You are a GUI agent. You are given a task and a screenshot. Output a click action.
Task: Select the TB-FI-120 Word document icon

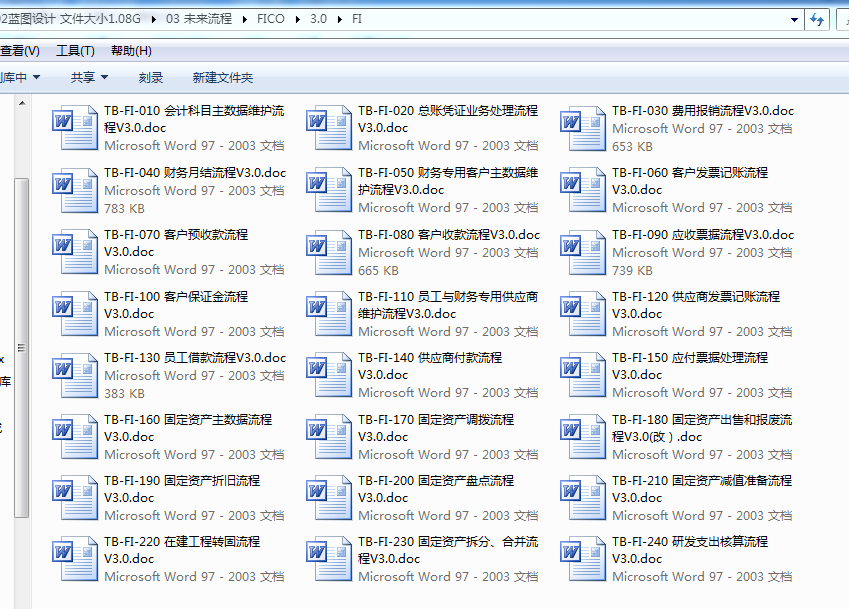pyautogui.click(x=583, y=314)
